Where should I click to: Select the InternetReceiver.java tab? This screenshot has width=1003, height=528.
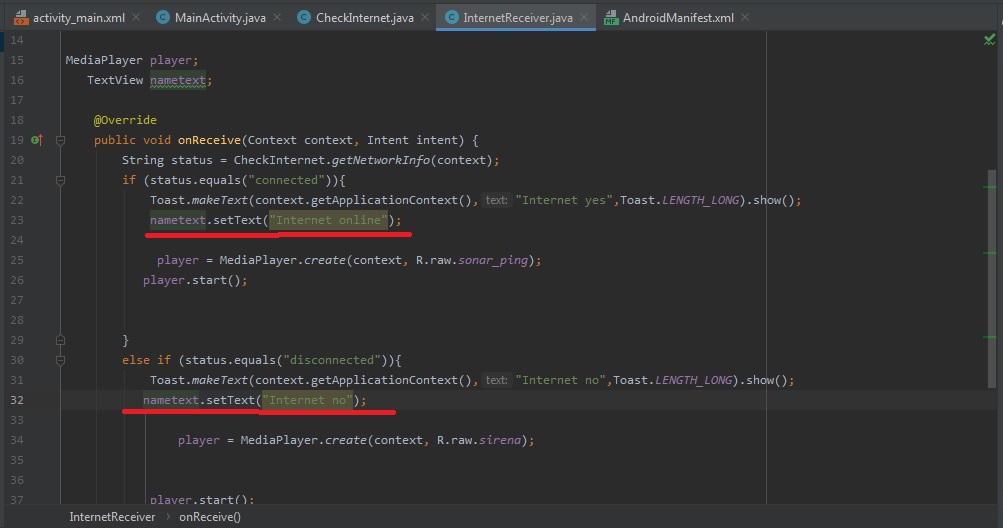[517, 18]
